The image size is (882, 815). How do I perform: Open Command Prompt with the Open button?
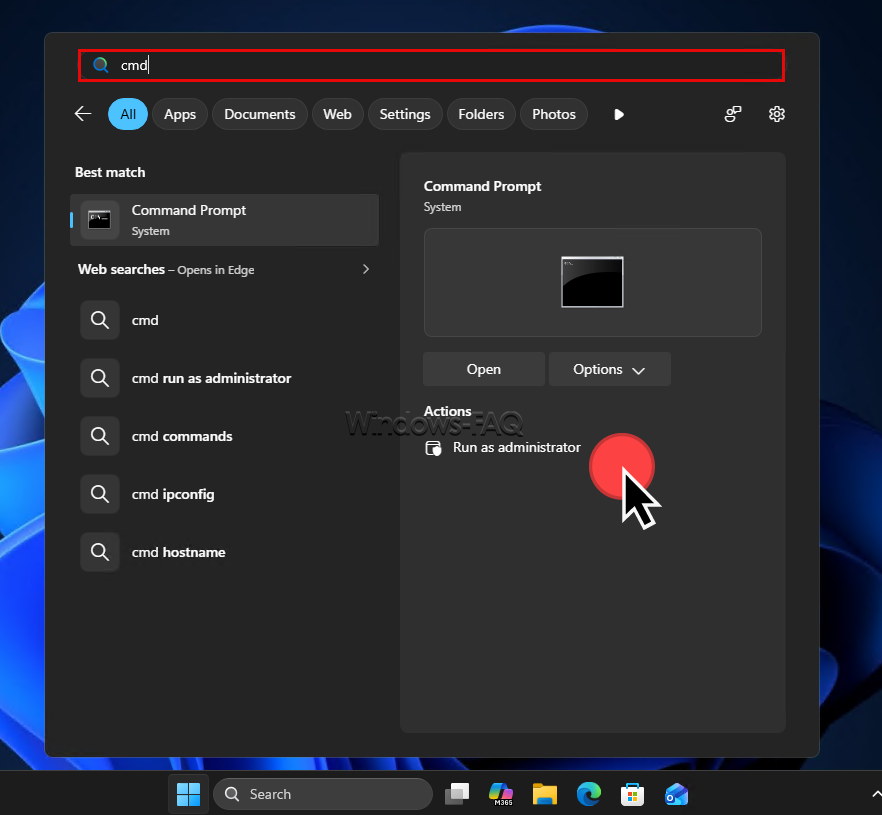[x=484, y=369]
